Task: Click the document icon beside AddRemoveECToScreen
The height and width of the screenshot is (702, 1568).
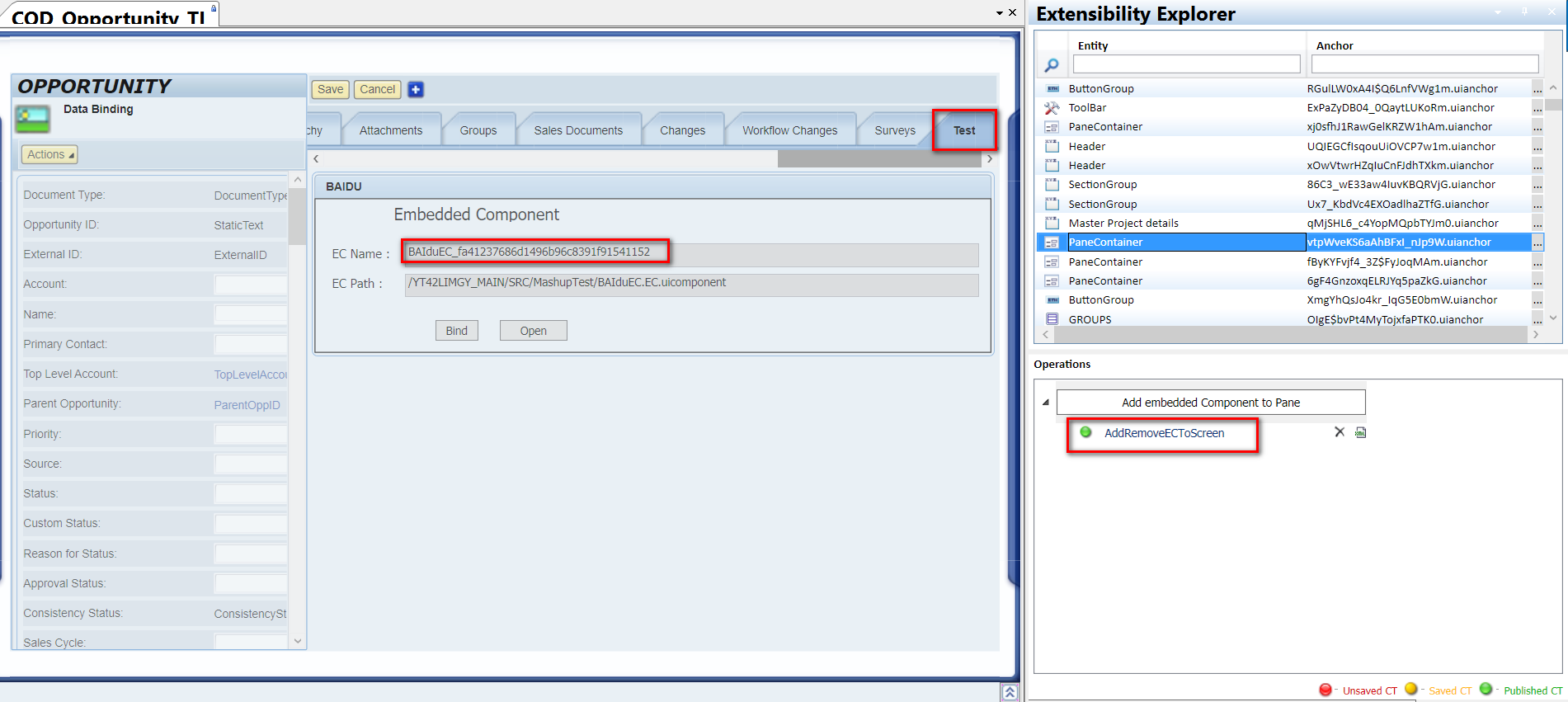Action: click(1361, 432)
